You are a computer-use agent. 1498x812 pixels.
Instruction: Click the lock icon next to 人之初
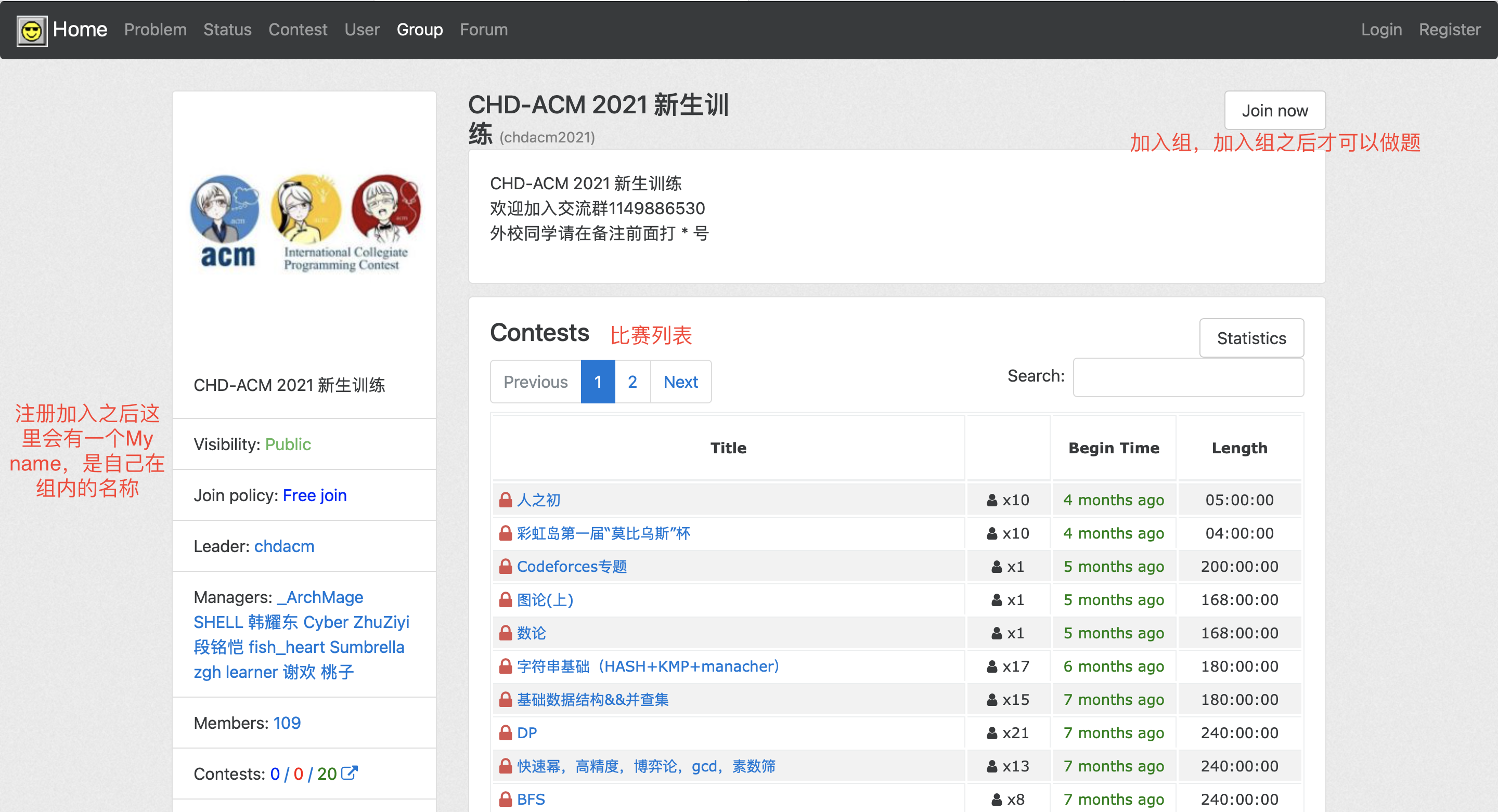pyautogui.click(x=505, y=500)
